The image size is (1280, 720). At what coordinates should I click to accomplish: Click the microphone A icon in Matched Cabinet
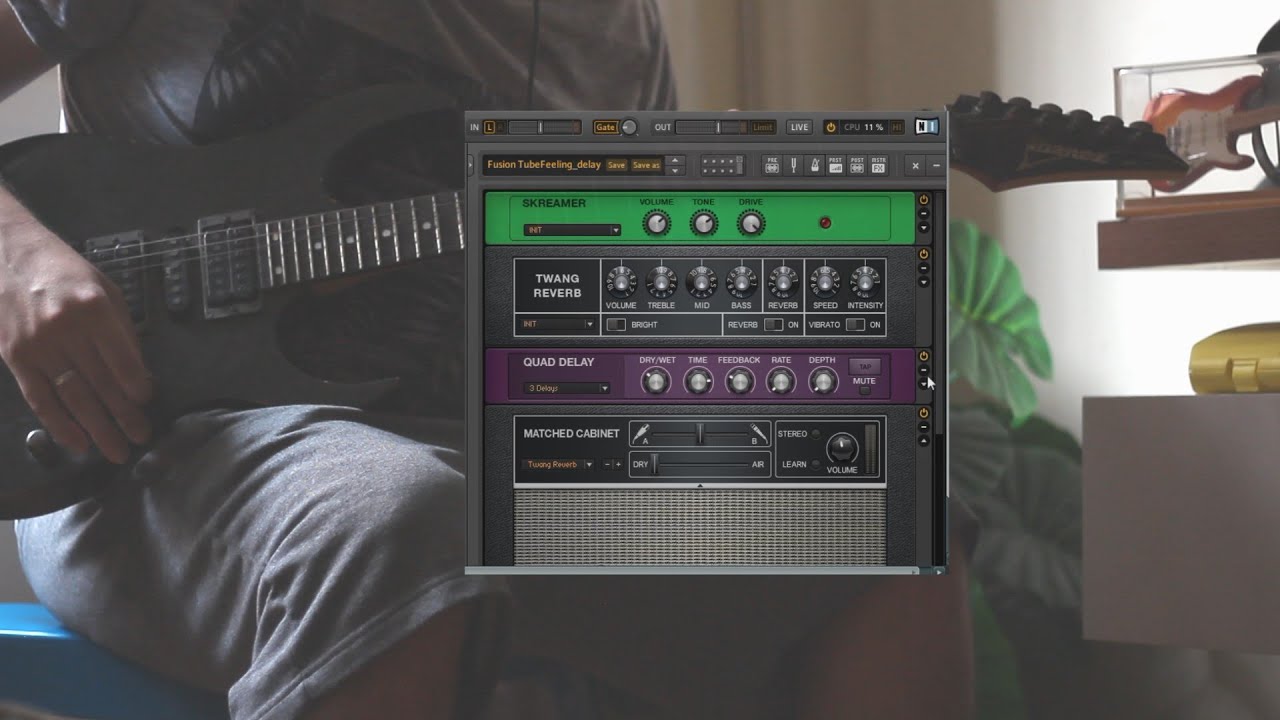tap(639, 434)
